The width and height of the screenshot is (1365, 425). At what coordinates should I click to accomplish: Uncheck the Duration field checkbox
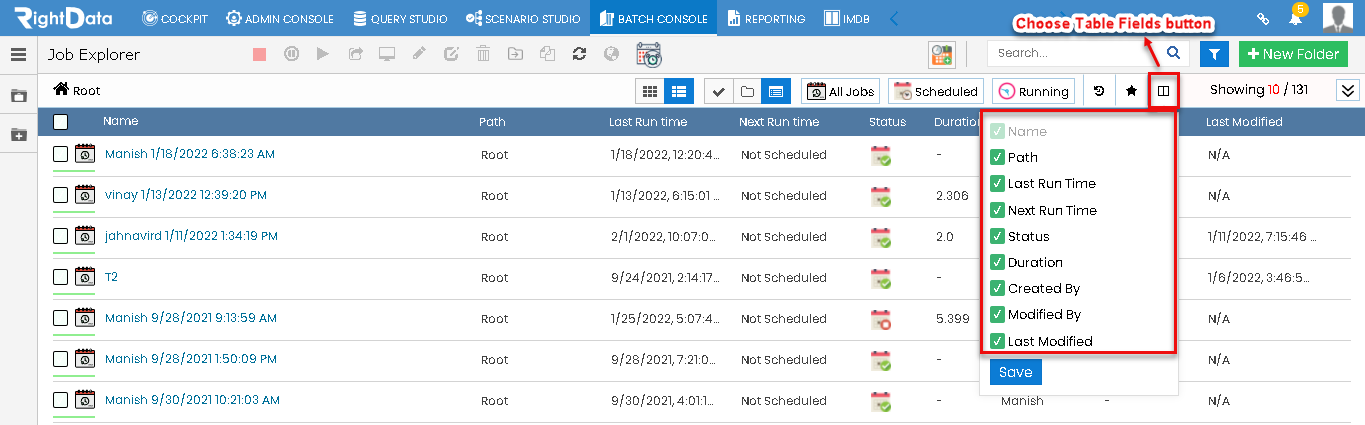pos(997,262)
